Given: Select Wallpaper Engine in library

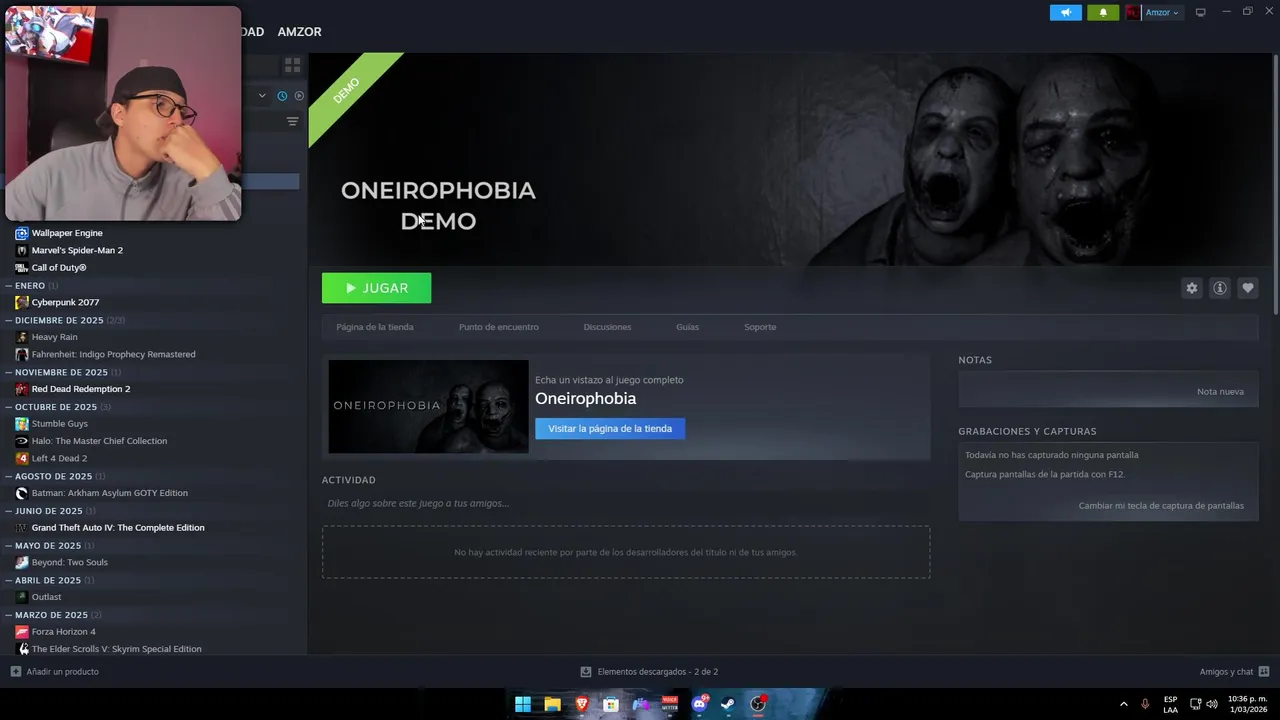Looking at the screenshot, I should pyautogui.click(x=67, y=233).
